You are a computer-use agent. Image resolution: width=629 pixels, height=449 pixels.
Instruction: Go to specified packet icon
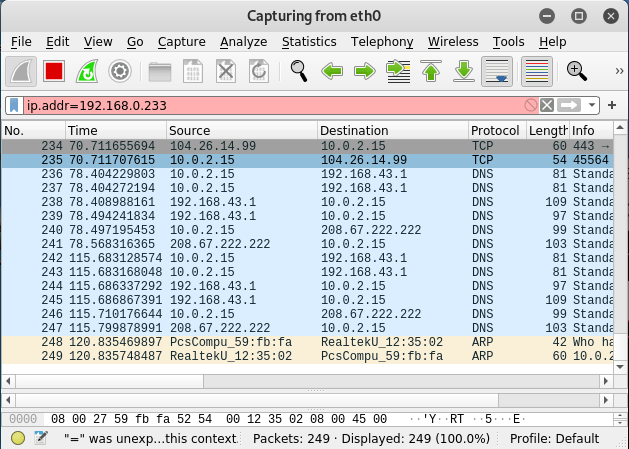pyautogui.click(x=397, y=71)
